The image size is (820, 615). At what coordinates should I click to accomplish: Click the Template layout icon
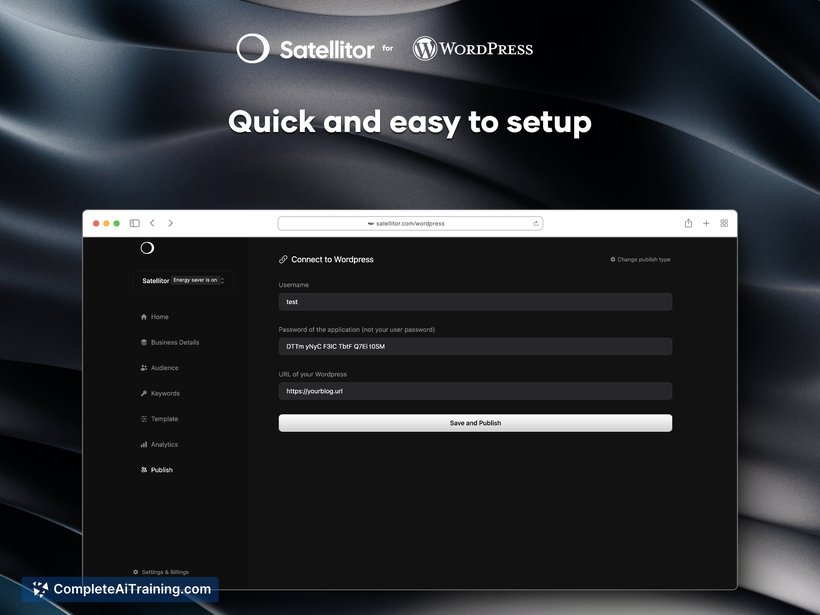[144, 419]
